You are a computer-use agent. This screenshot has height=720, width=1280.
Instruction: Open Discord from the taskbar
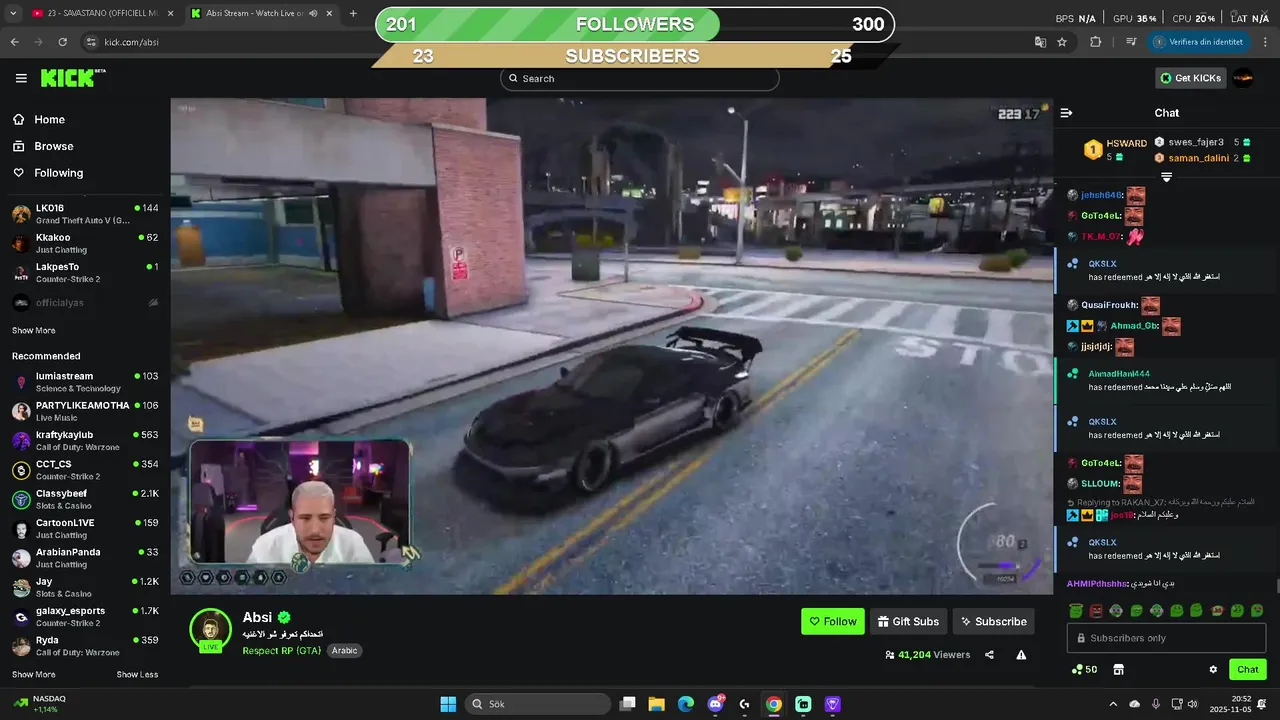[715, 704]
